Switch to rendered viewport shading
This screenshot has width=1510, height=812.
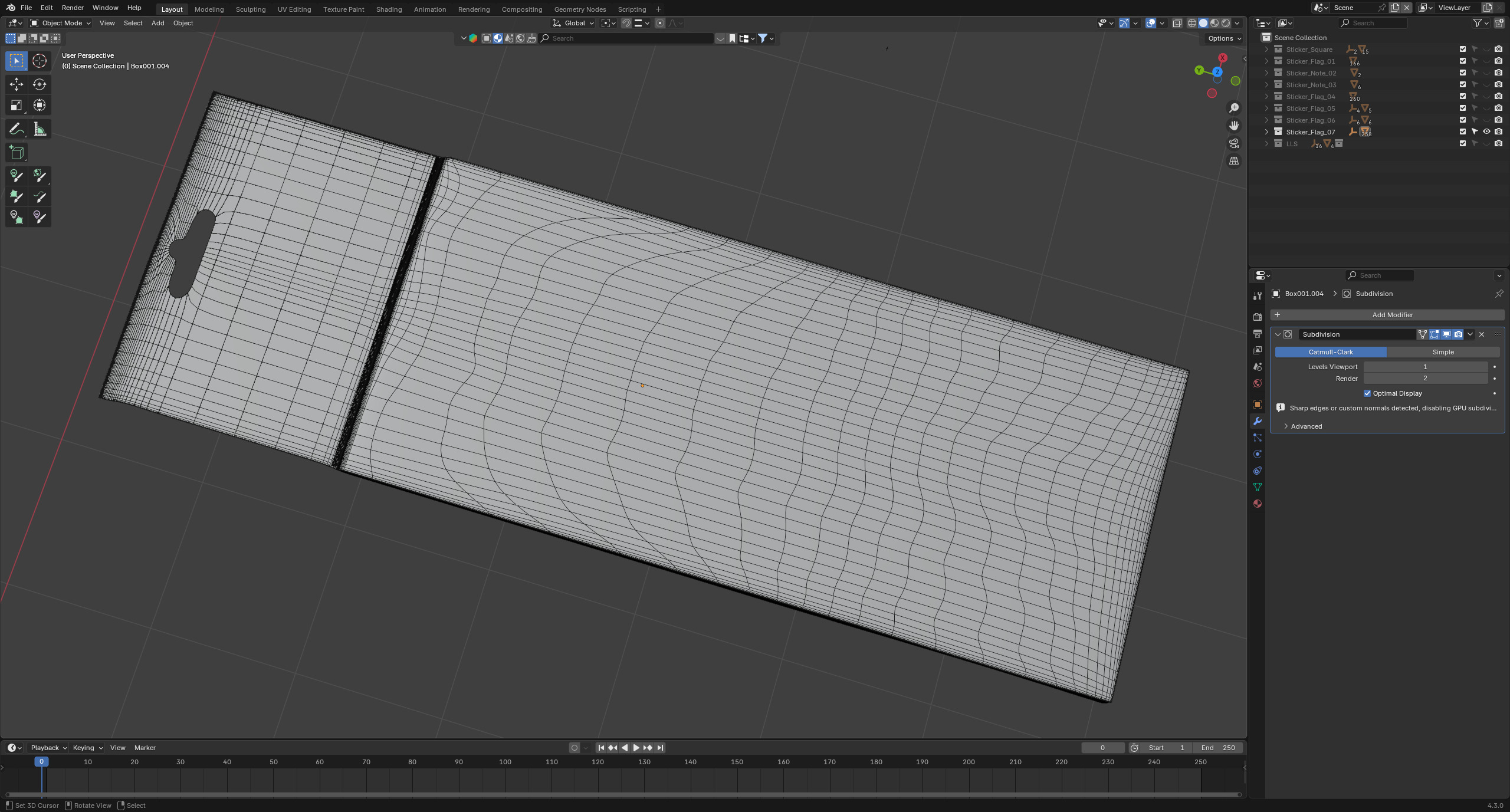click(1226, 23)
